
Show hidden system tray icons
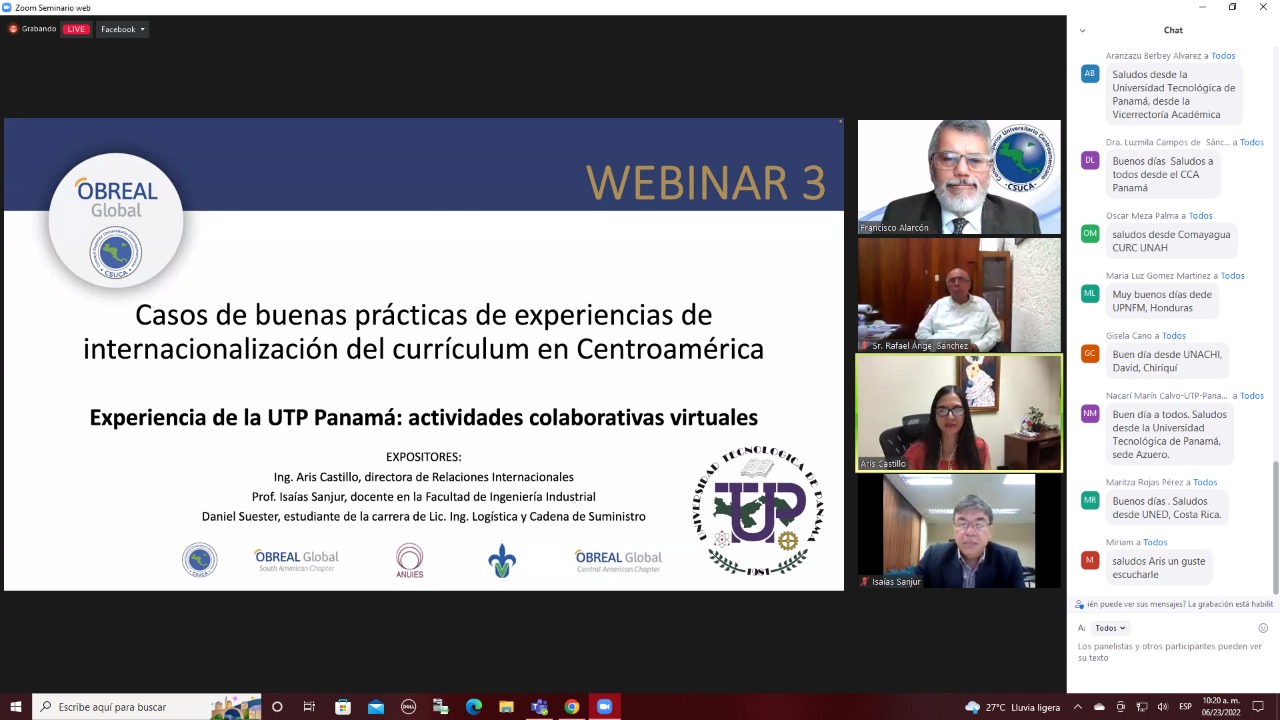[x=1077, y=707]
